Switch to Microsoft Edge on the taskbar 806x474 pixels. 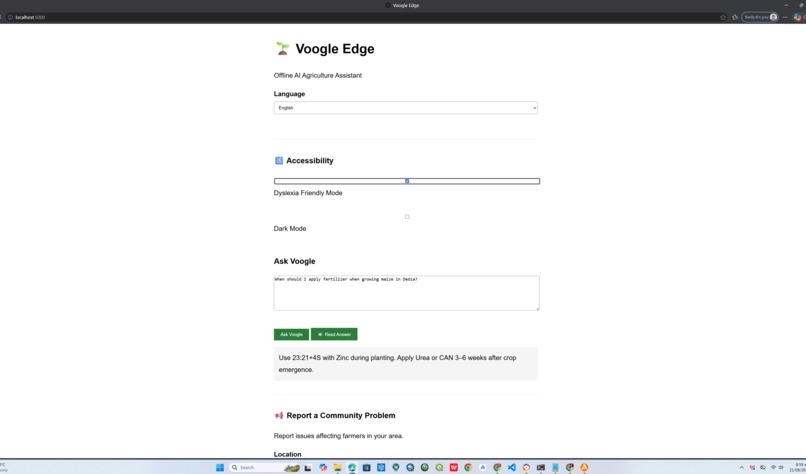point(352,467)
